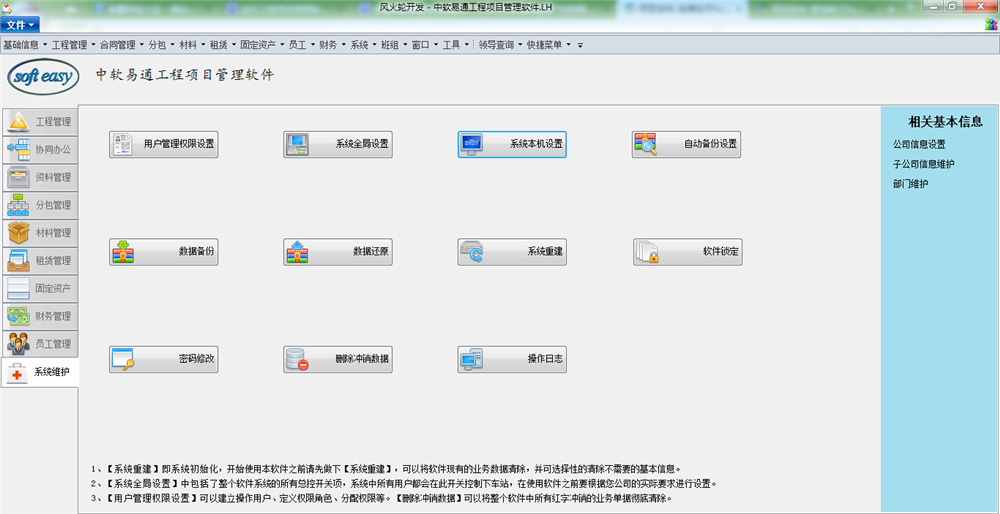Image resolution: width=1000 pixels, height=514 pixels.
Task: Select the 材料管理 sidebar tab label
Action: [x=53, y=233]
